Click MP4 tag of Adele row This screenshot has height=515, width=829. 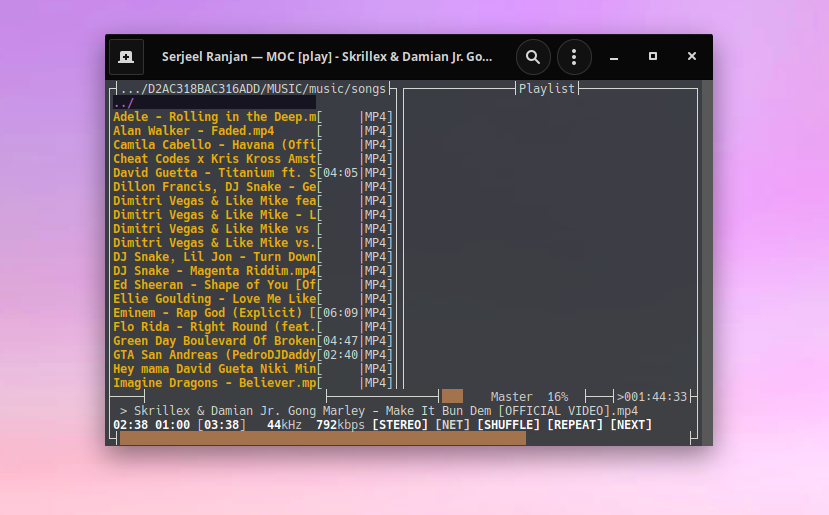tap(375, 117)
